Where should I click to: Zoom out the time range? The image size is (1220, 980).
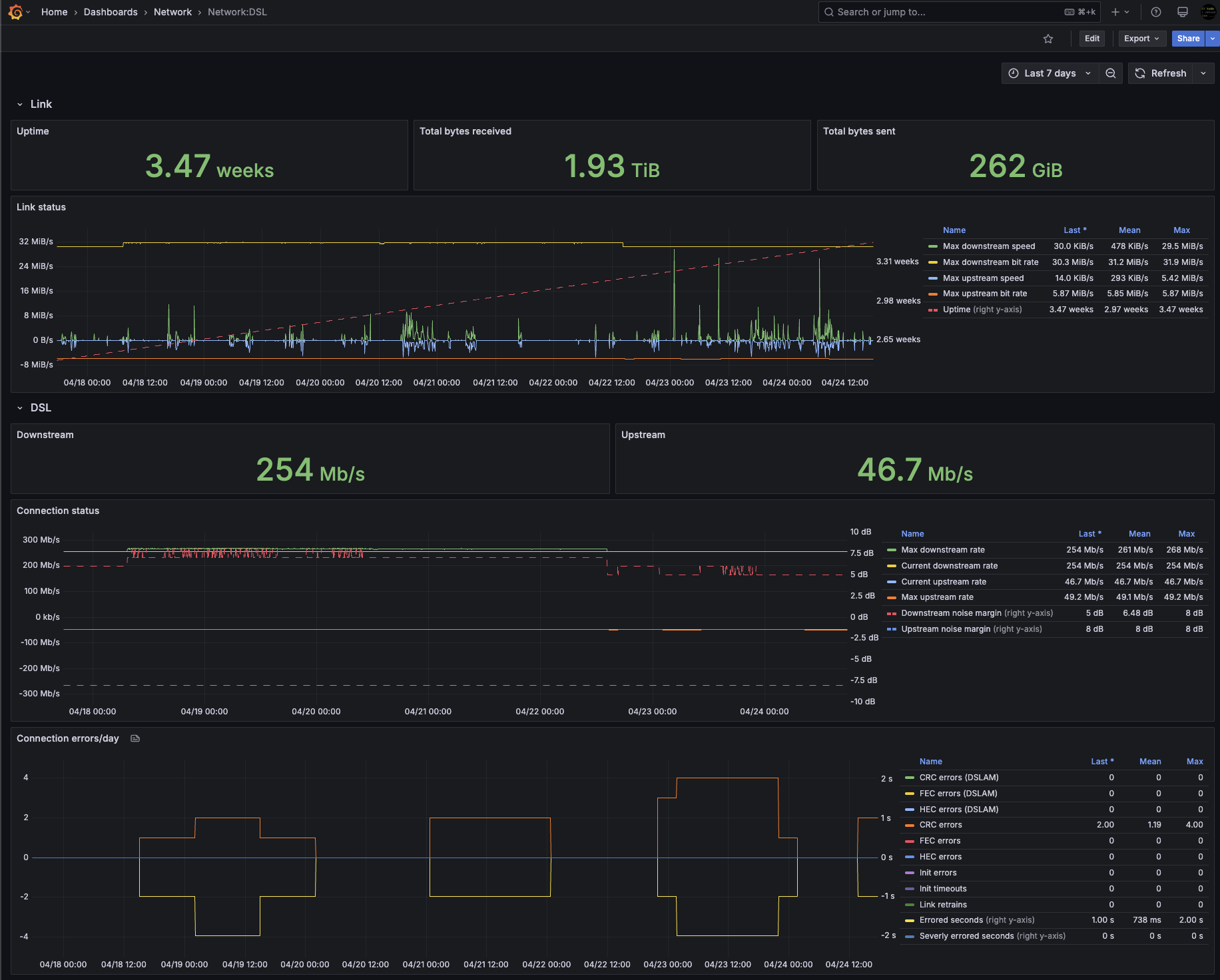point(1111,73)
